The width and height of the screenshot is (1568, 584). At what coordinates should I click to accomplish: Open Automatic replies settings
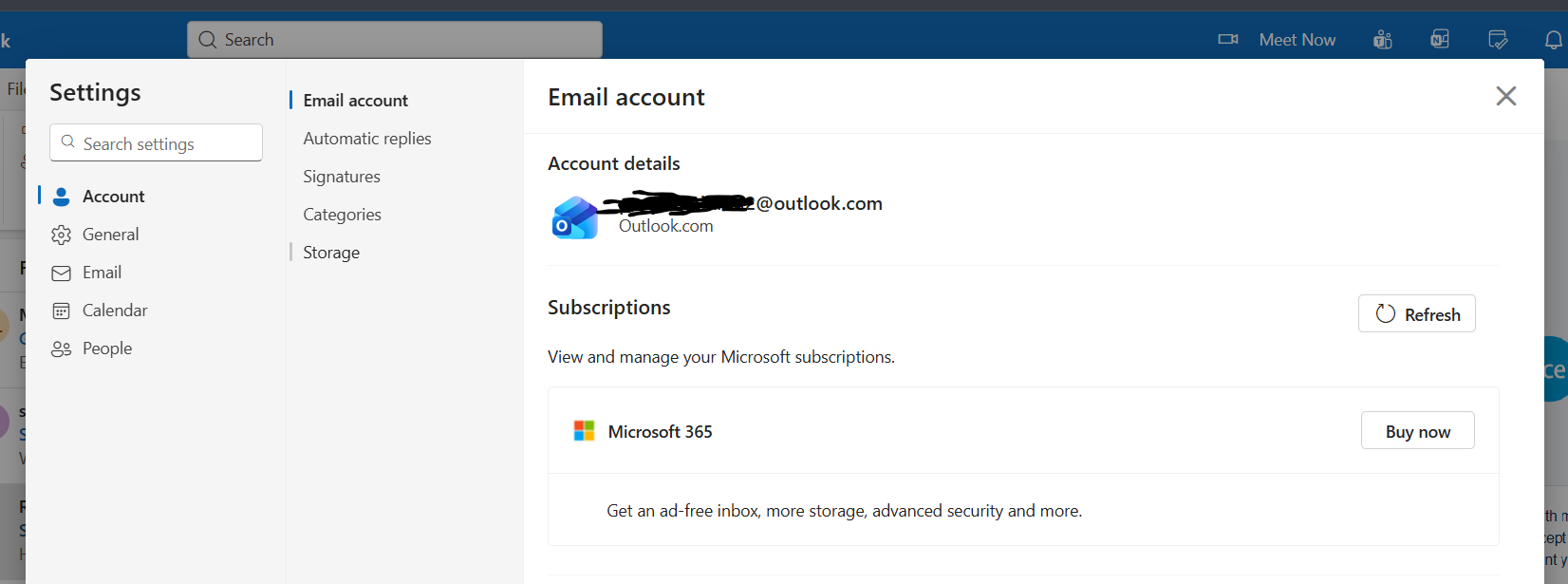(x=367, y=139)
